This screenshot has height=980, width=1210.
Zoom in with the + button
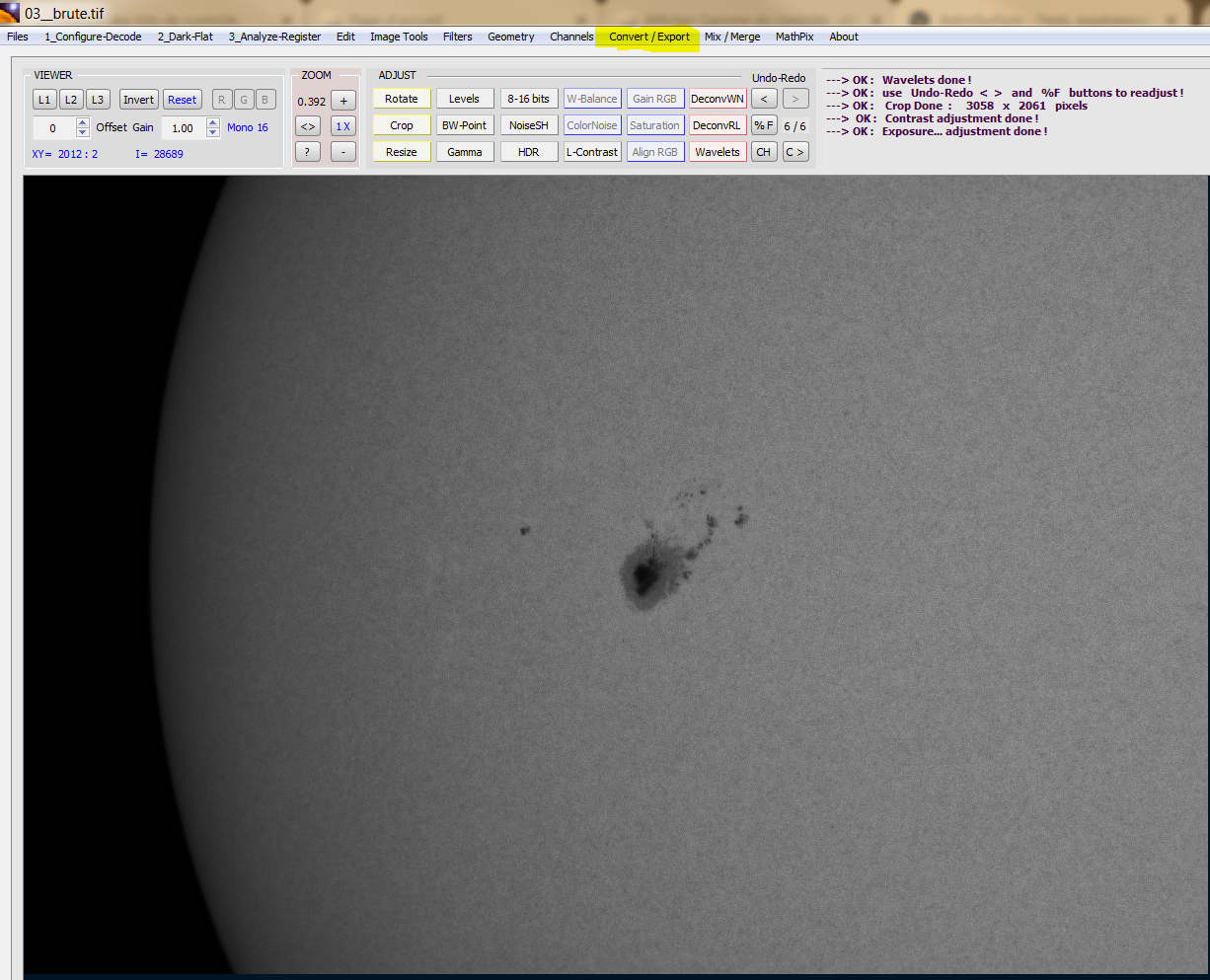(x=343, y=101)
